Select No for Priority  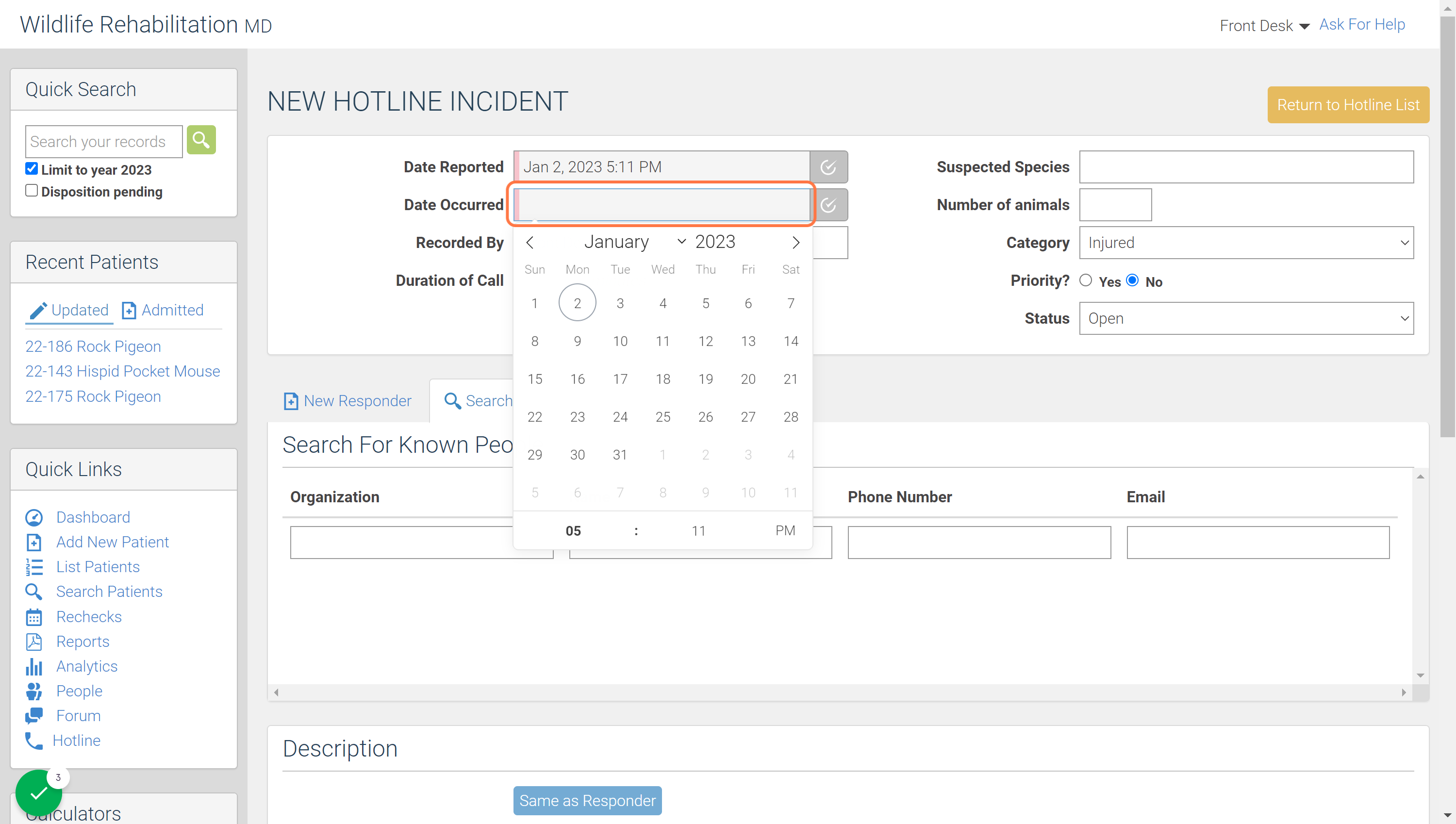pos(1132,280)
